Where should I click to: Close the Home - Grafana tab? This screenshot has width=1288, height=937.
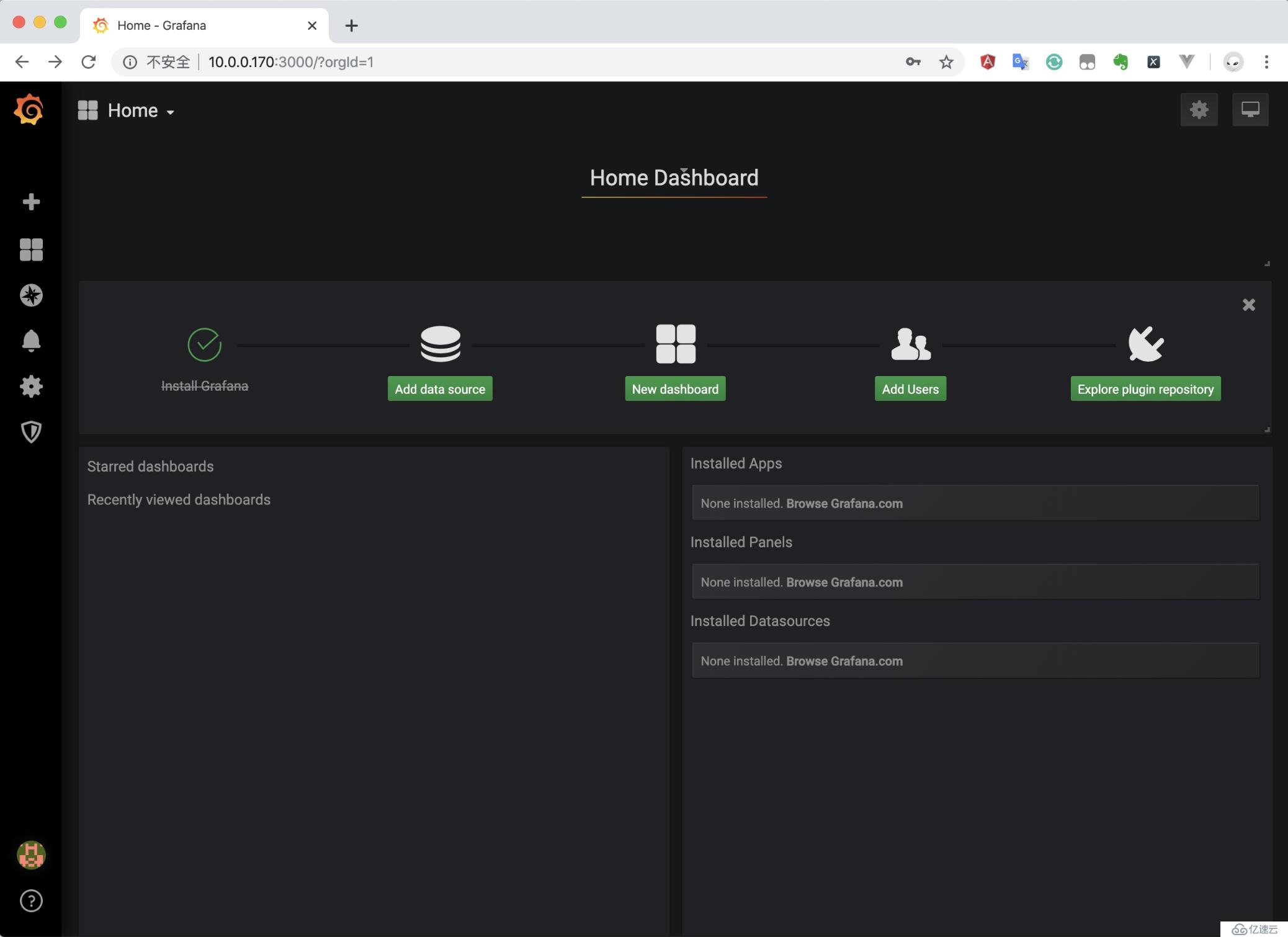312,25
